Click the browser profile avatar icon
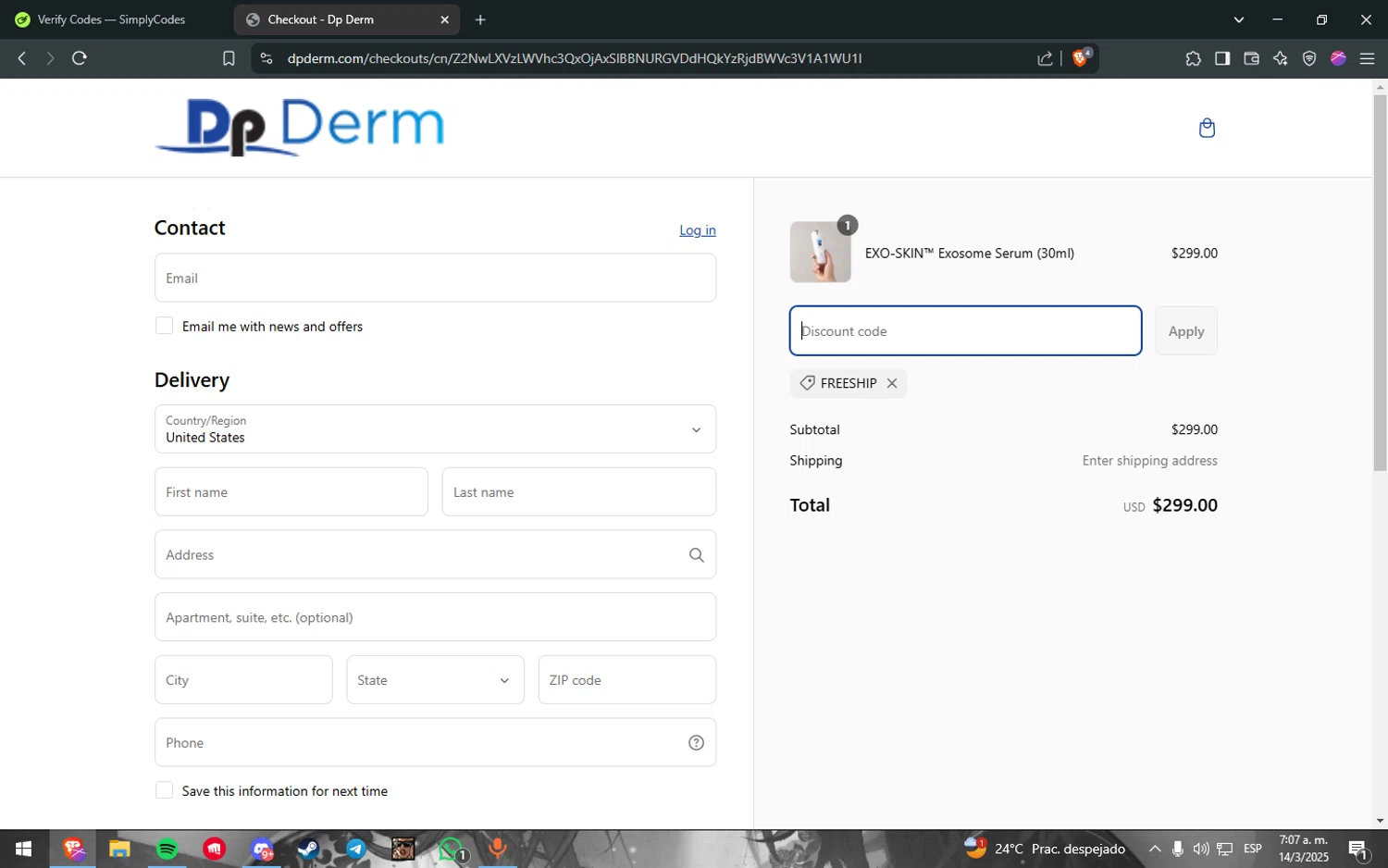 1338,58
